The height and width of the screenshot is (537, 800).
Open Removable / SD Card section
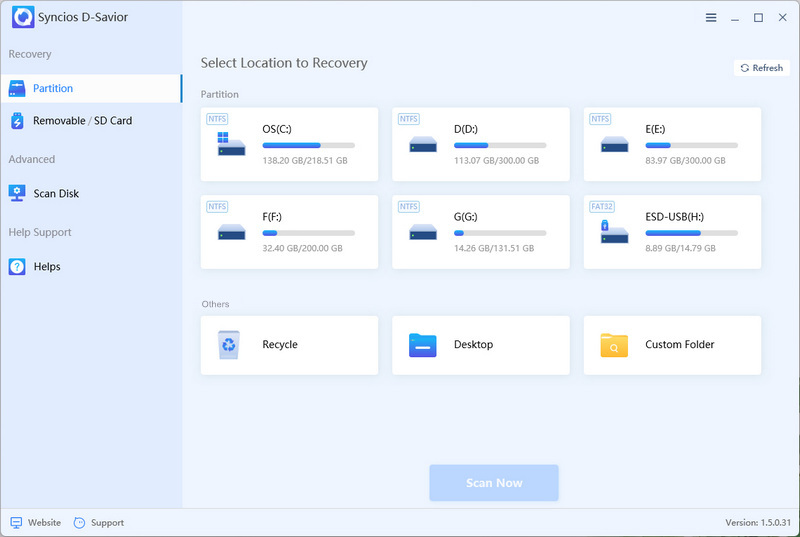82,121
